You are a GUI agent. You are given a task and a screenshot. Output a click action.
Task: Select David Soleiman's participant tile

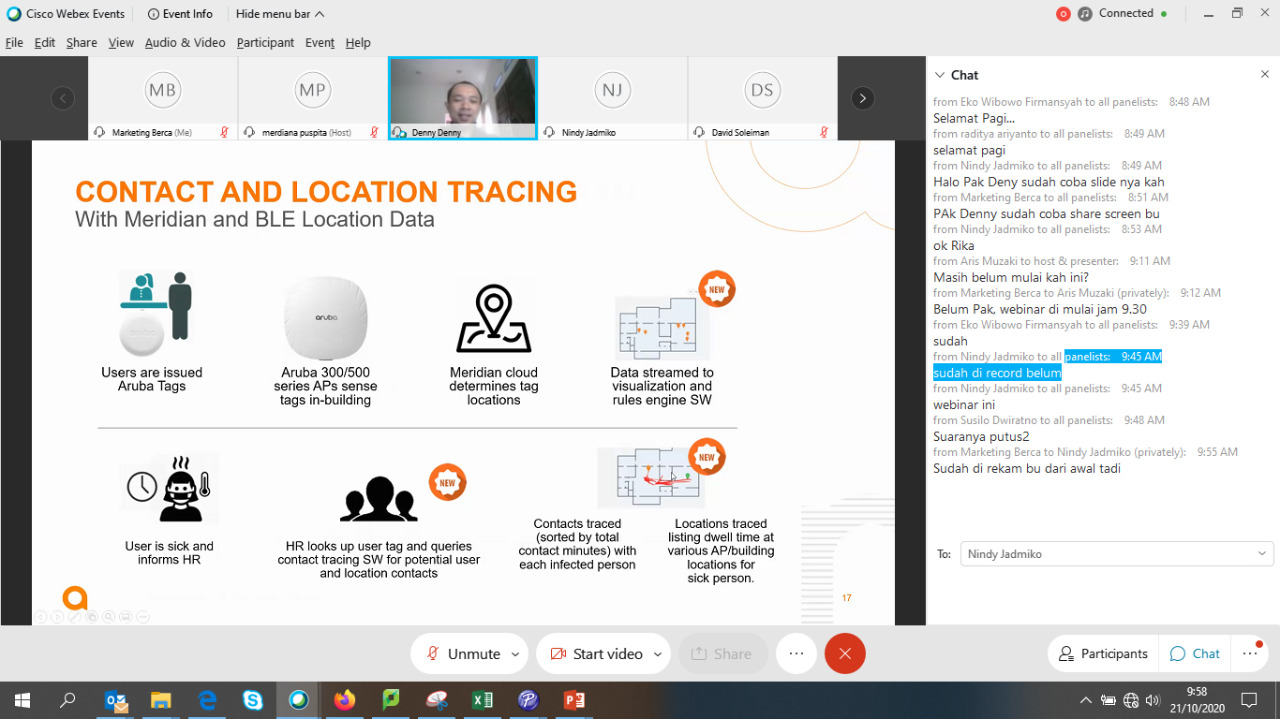click(x=763, y=98)
